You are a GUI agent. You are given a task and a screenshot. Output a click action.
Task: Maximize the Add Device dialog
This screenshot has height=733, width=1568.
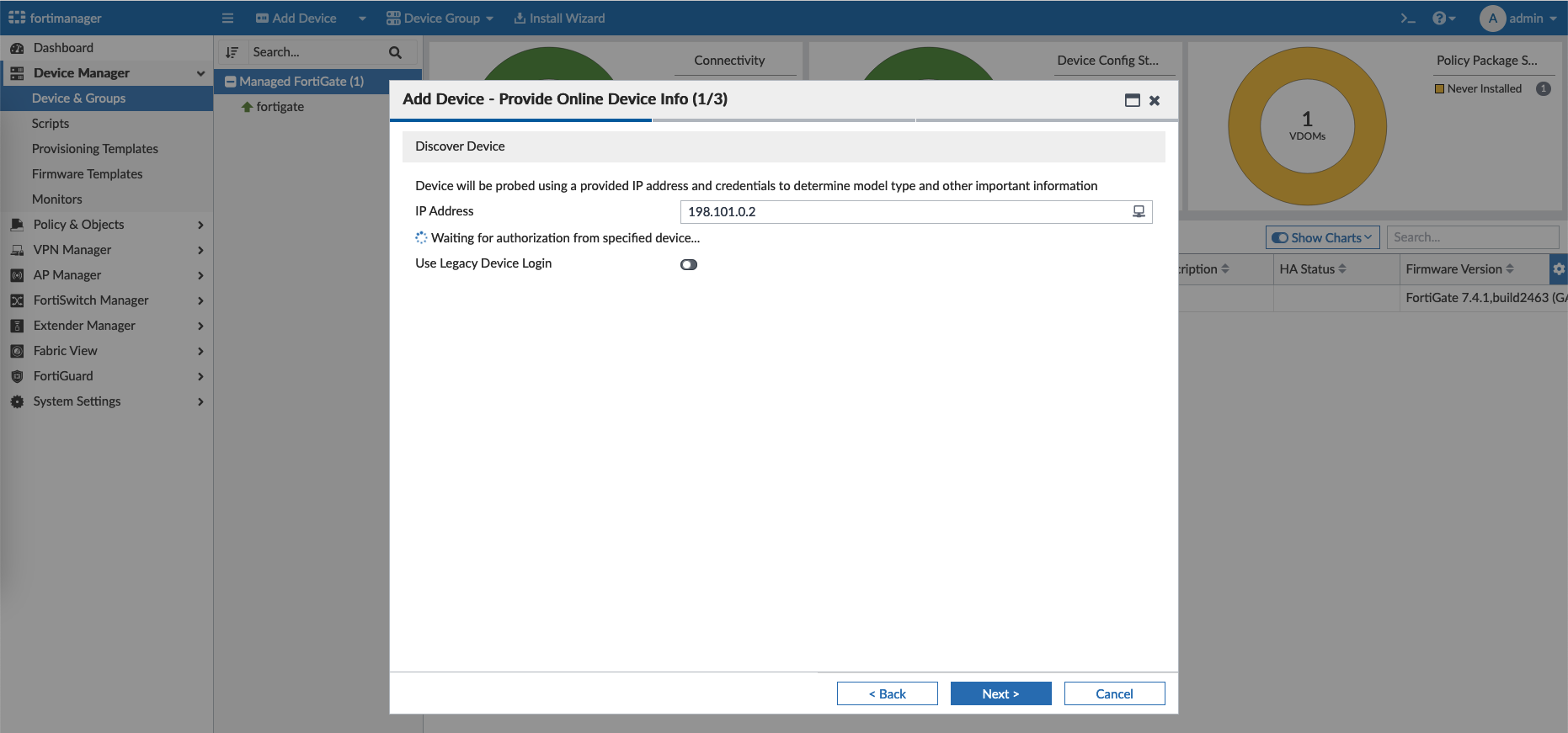[x=1132, y=100]
